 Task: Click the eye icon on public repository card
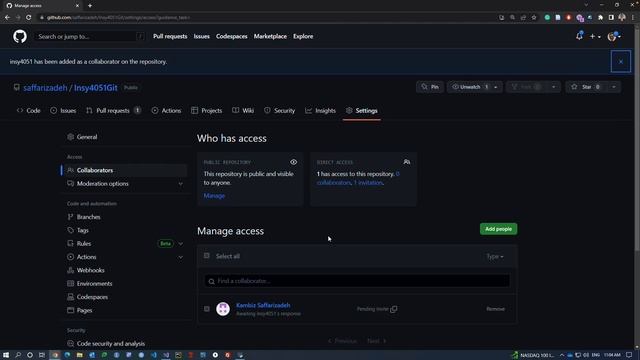tap(293, 162)
